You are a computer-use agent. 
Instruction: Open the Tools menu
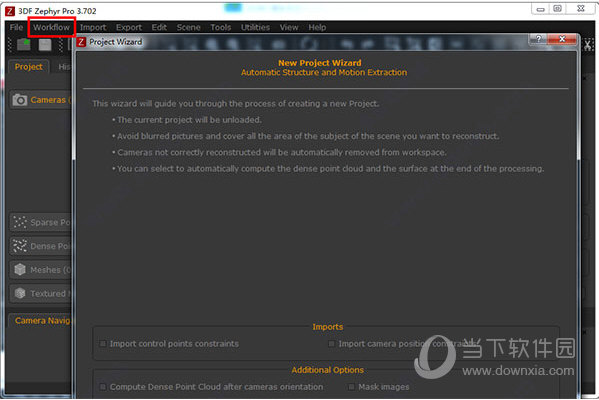coord(220,28)
